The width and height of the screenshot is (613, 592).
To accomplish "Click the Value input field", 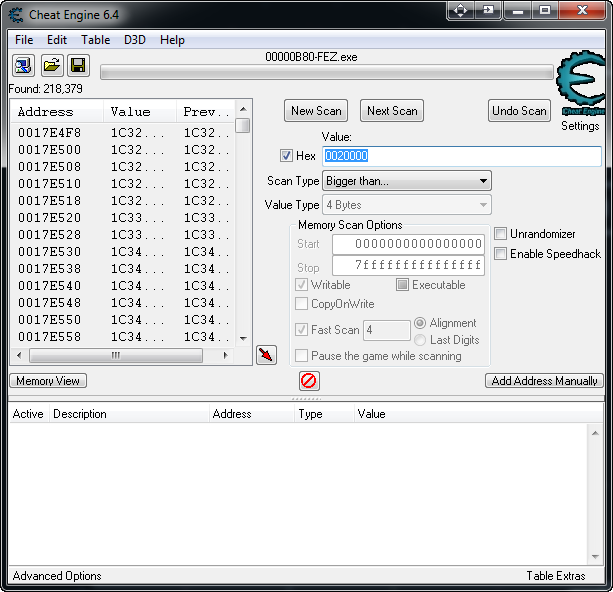I will pos(462,156).
